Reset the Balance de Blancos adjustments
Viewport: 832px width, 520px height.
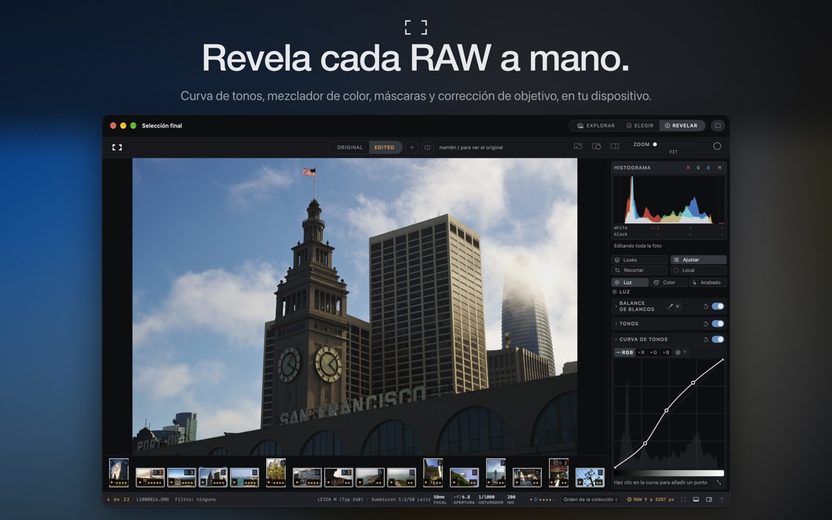[705, 307]
